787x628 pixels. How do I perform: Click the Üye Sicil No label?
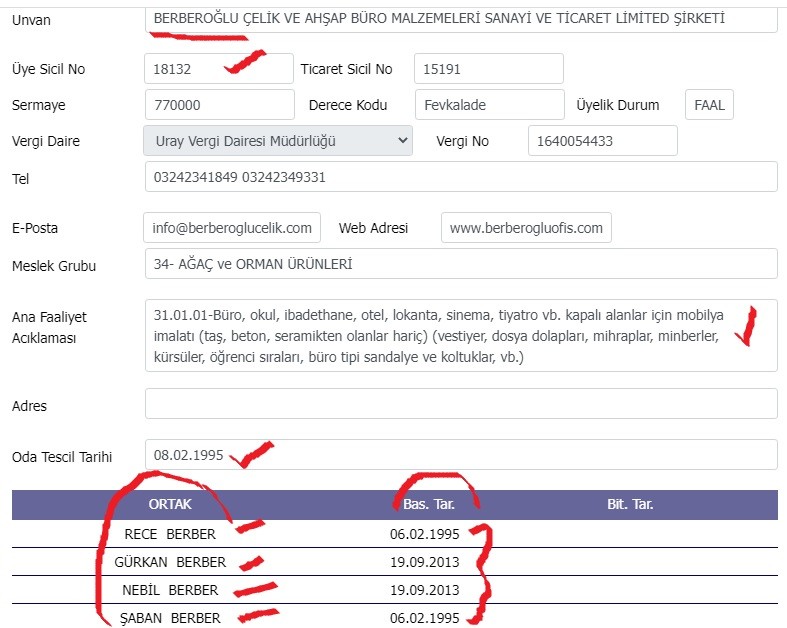[49, 69]
